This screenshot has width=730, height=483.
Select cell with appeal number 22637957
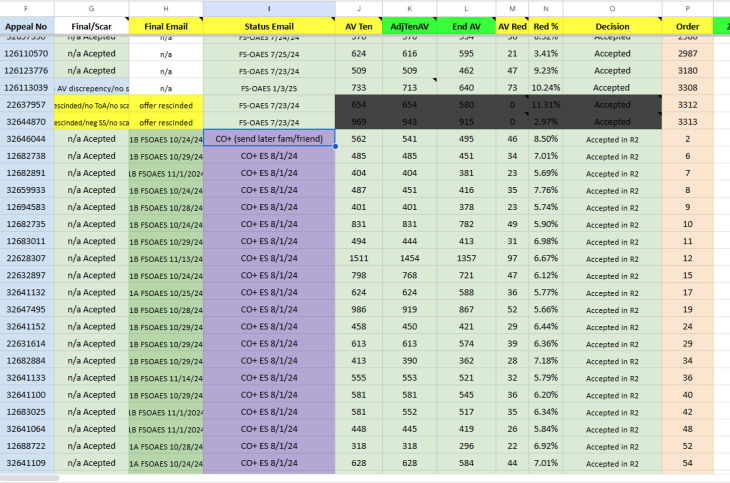click(26, 105)
